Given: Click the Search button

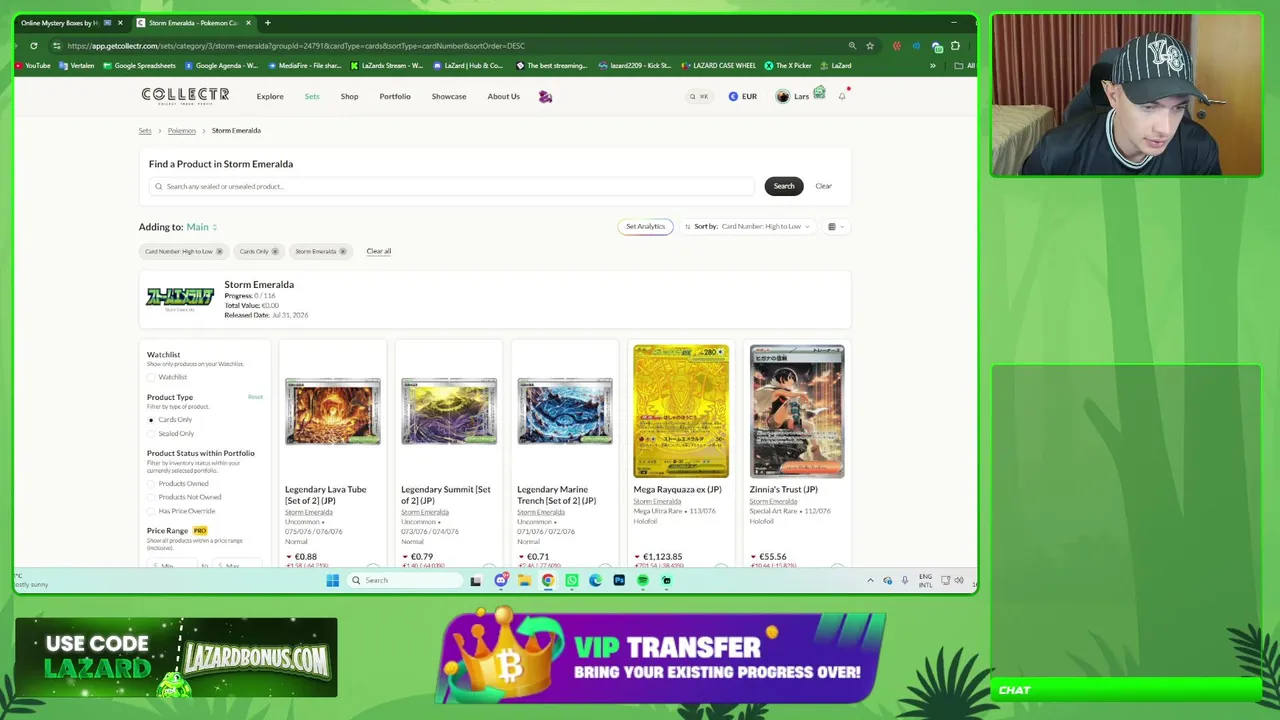Looking at the screenshot, I should pyautogui.click(x=784, y=186).
